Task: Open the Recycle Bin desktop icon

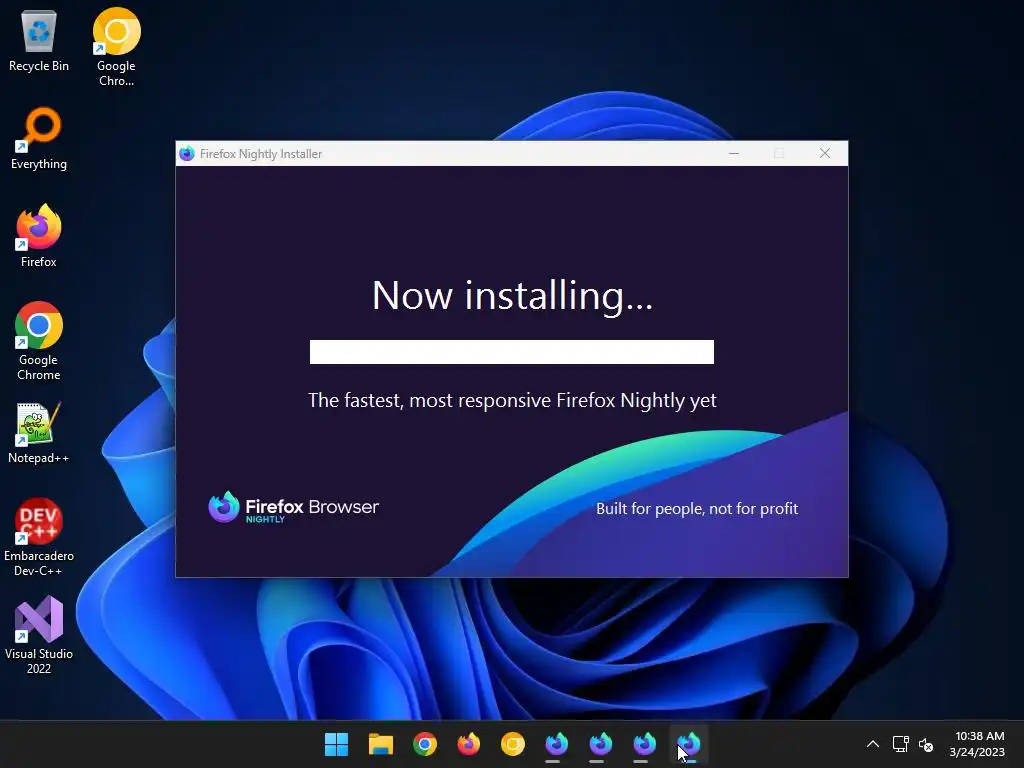Action: pos(39,40)
